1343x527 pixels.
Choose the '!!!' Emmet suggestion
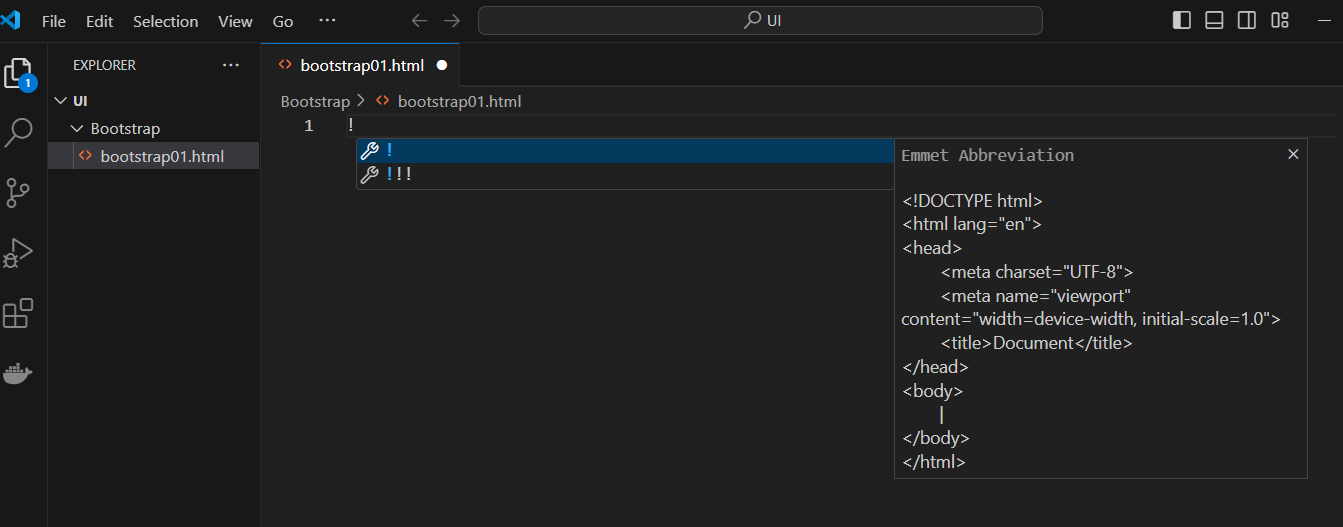click(x=625, y=175)
